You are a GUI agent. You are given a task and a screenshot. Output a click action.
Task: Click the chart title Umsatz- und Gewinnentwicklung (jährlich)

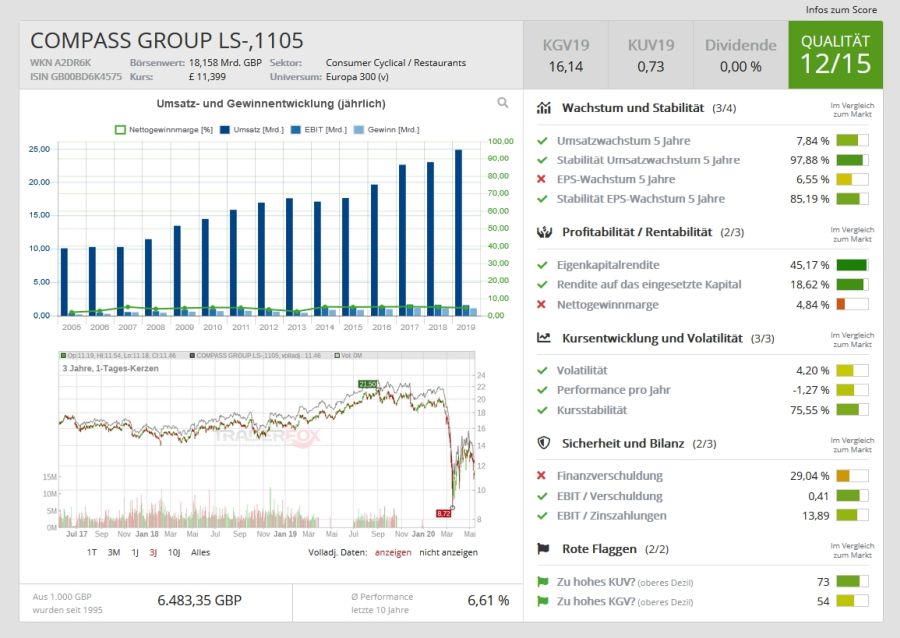tap(271, 104)
